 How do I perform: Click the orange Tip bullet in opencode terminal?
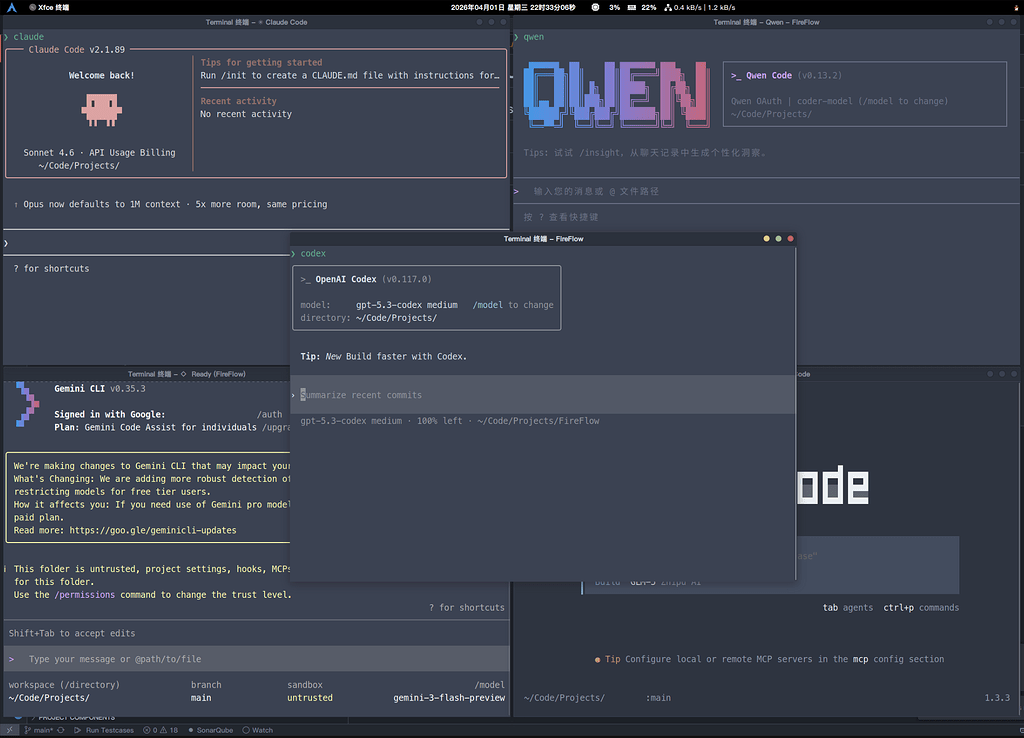pyautogui.click(x=598, y=660)
